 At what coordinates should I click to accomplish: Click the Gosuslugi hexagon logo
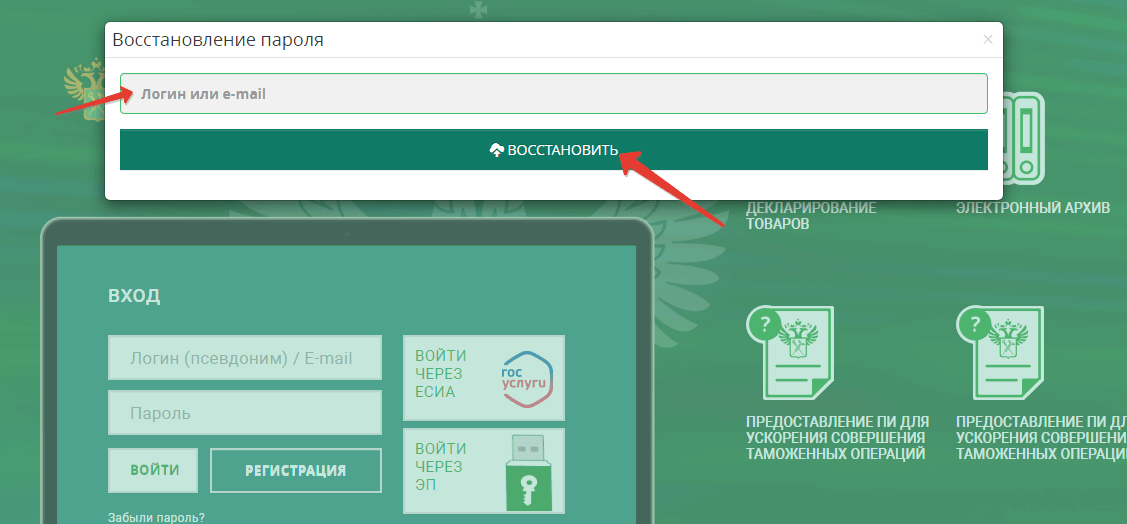(x=527, y=379)
